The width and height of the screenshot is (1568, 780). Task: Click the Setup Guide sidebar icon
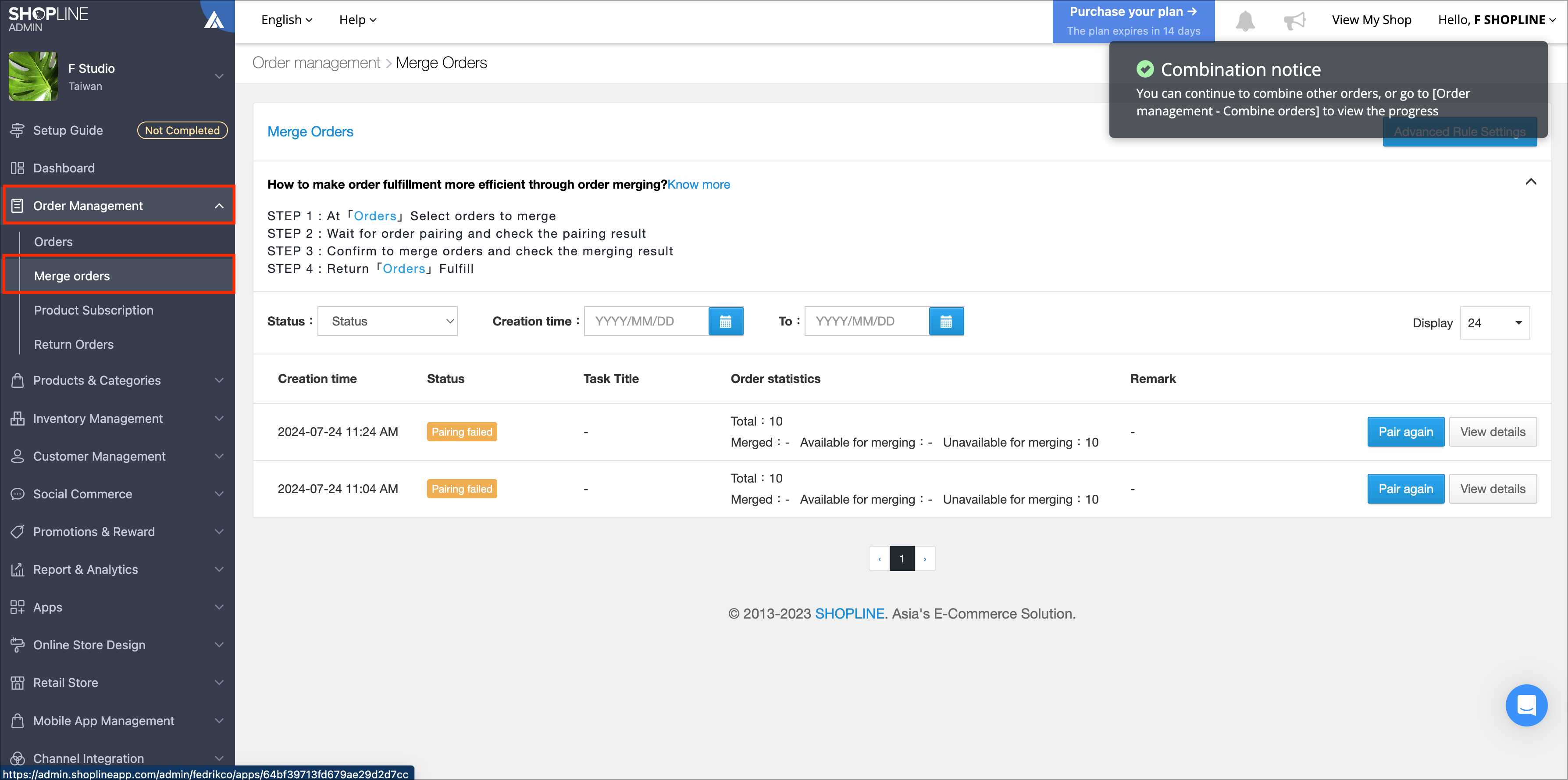18,130
